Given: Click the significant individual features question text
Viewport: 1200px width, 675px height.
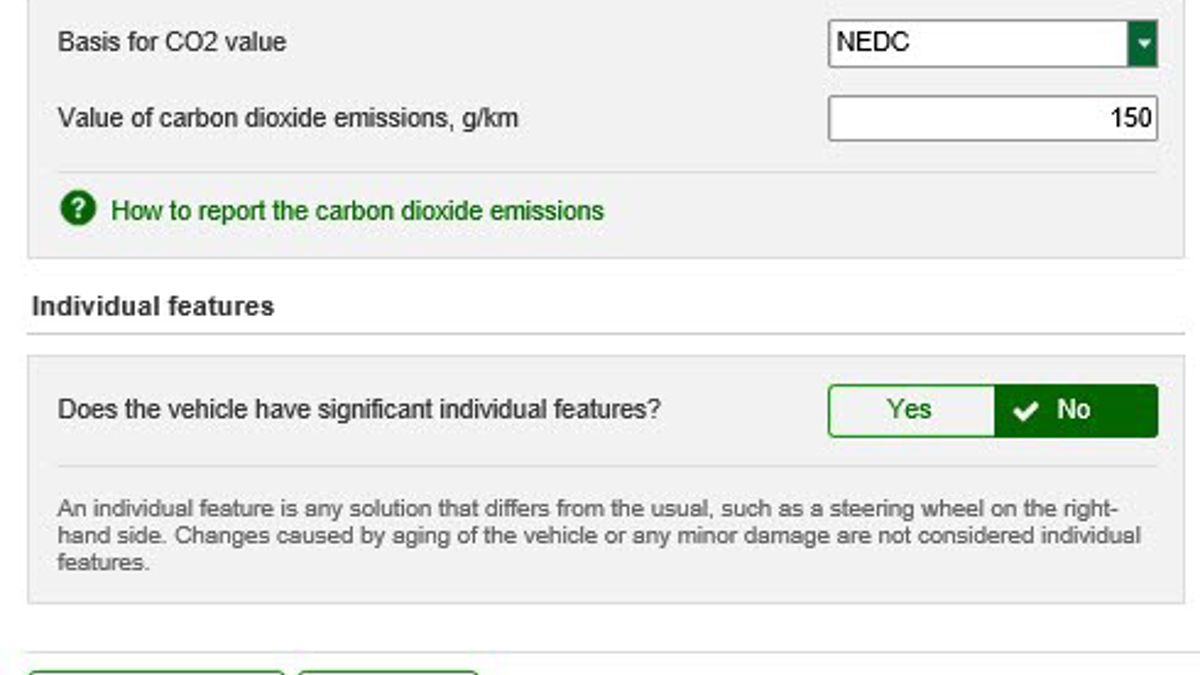Looking at the screenshot, I should 359,410.
